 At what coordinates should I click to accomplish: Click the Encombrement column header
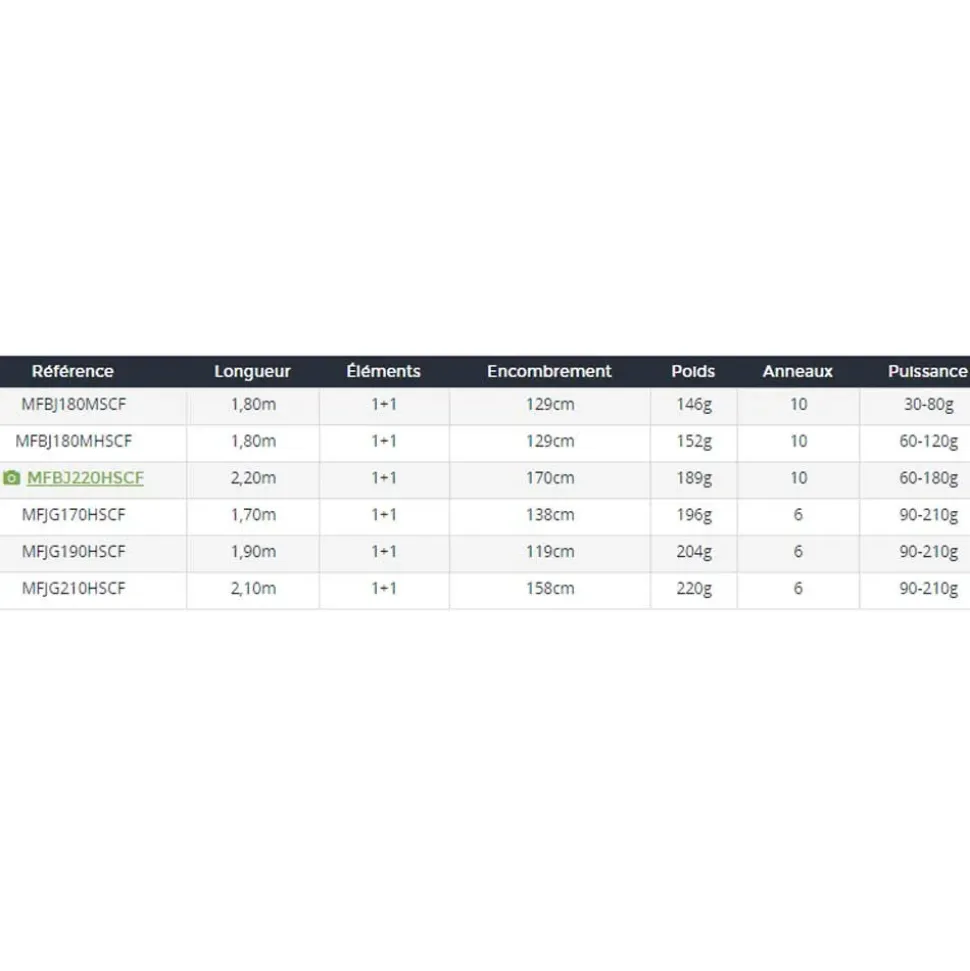pos(549,372)
